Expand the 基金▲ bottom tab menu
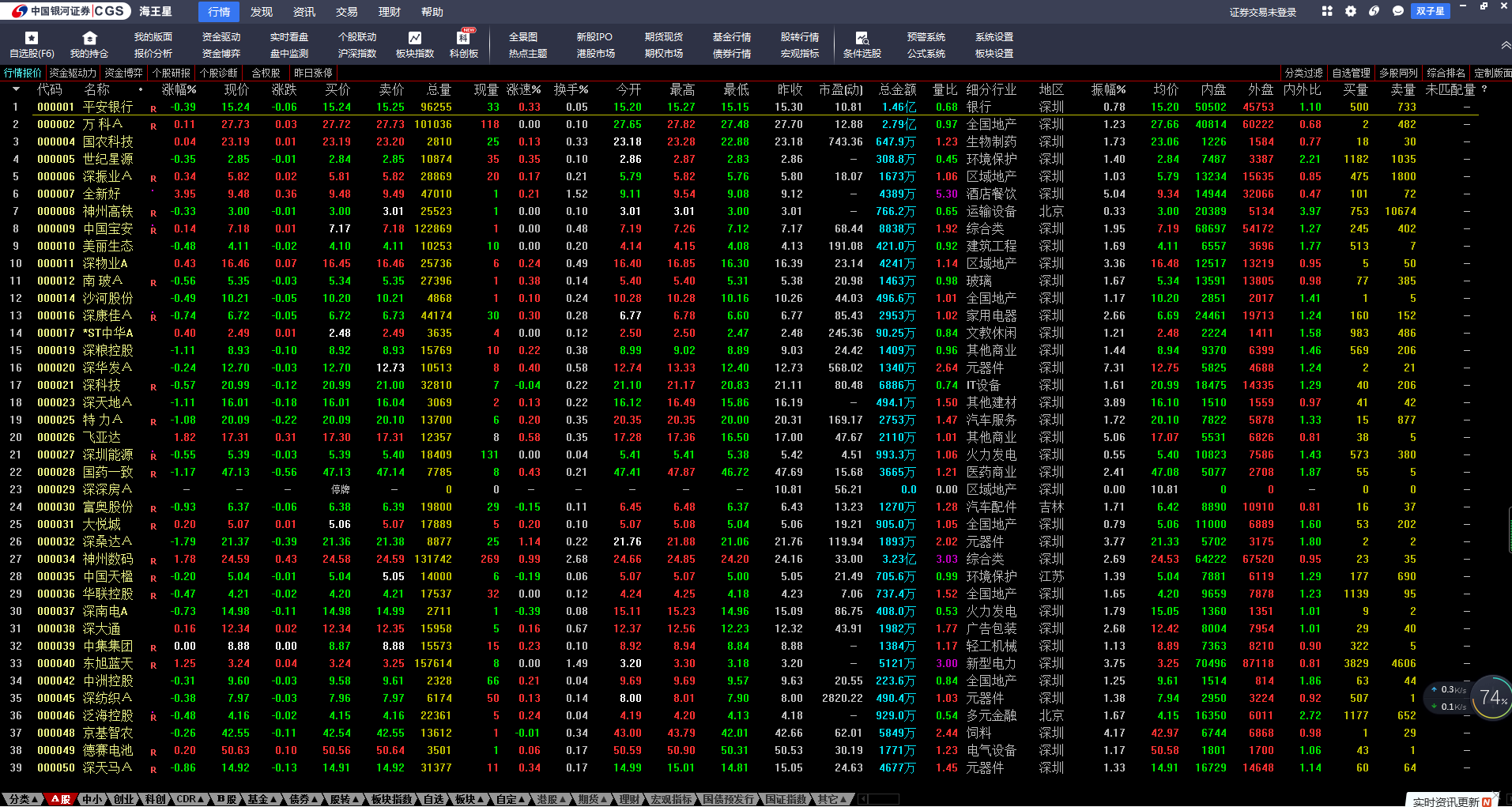Image resolution: width=1512 pixels, height=807 pixels. (x=262, y=799)
